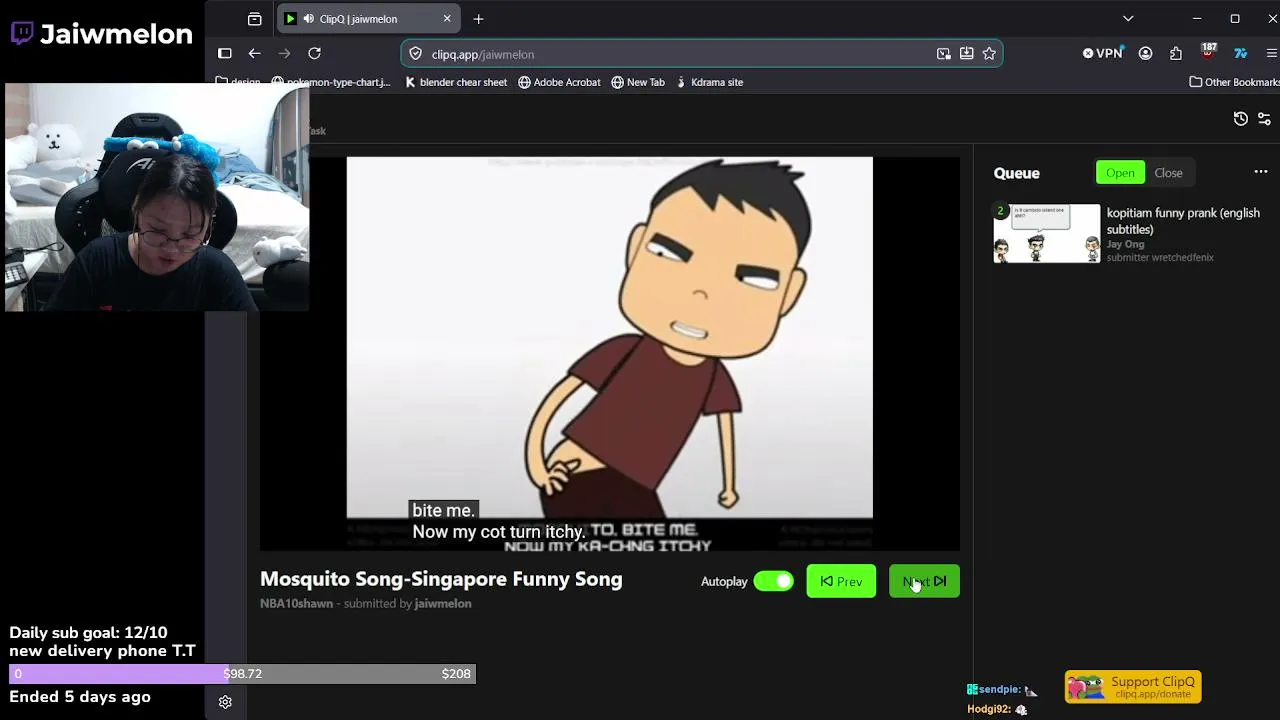The width and height of the screenshot is (1280, 720).
Task: Open ClipQ settings sliders icon
Action: [1265, 119]
